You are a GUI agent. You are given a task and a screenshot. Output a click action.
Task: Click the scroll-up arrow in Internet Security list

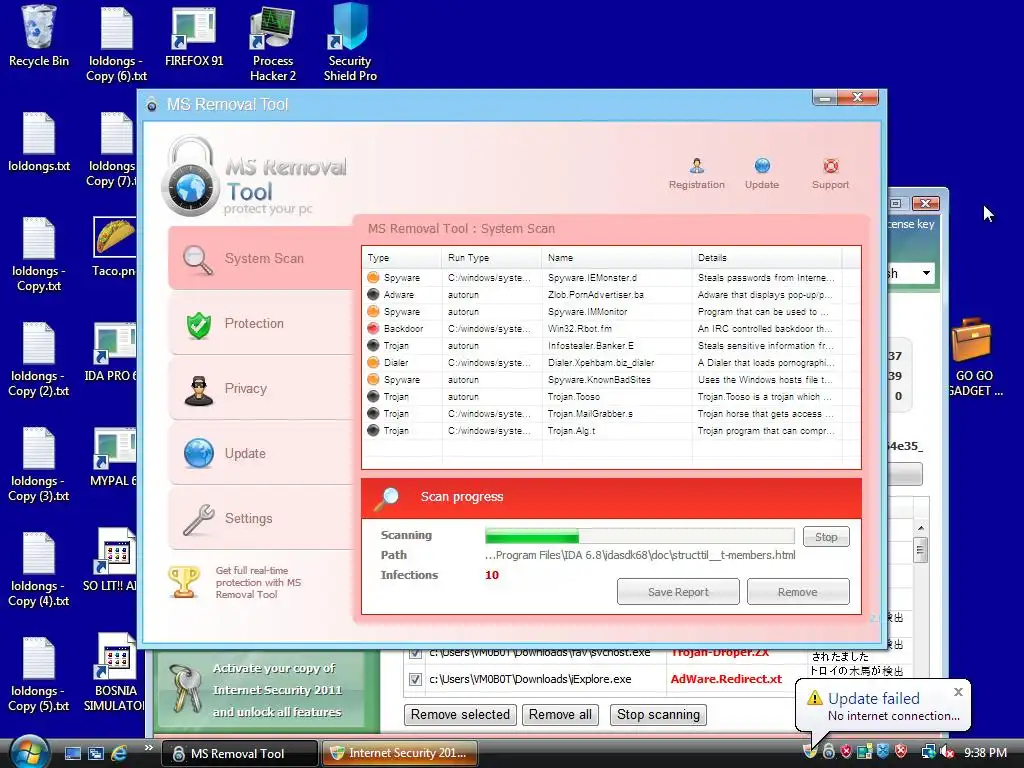(921, 528)
